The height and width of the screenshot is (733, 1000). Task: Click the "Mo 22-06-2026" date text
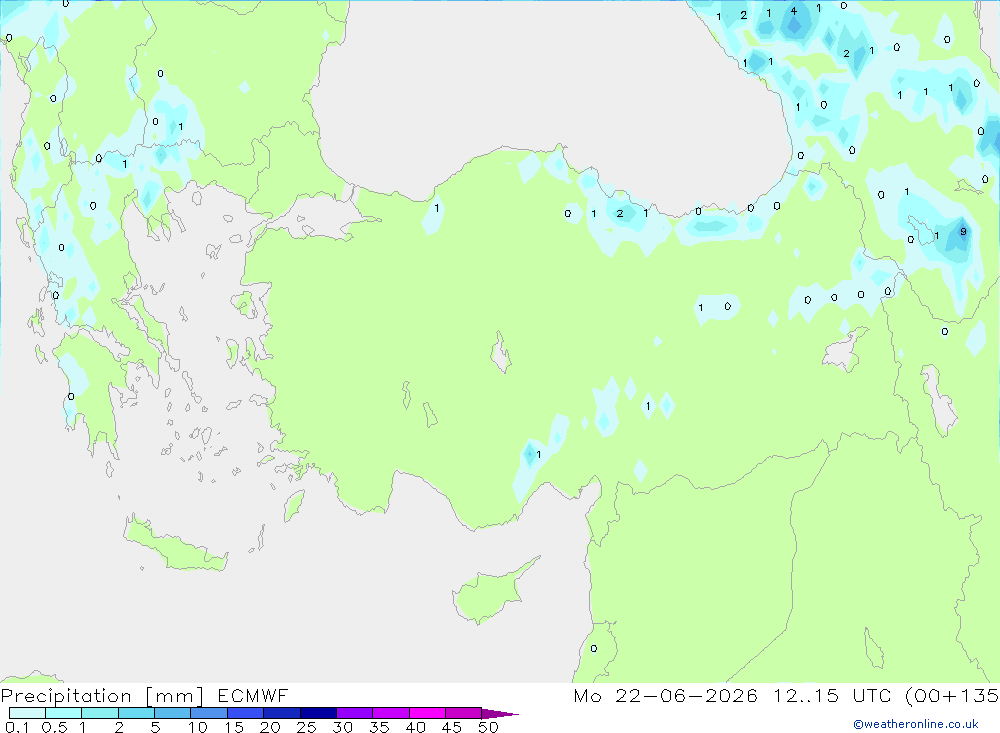pyautogui.click(x=665, y=696)
